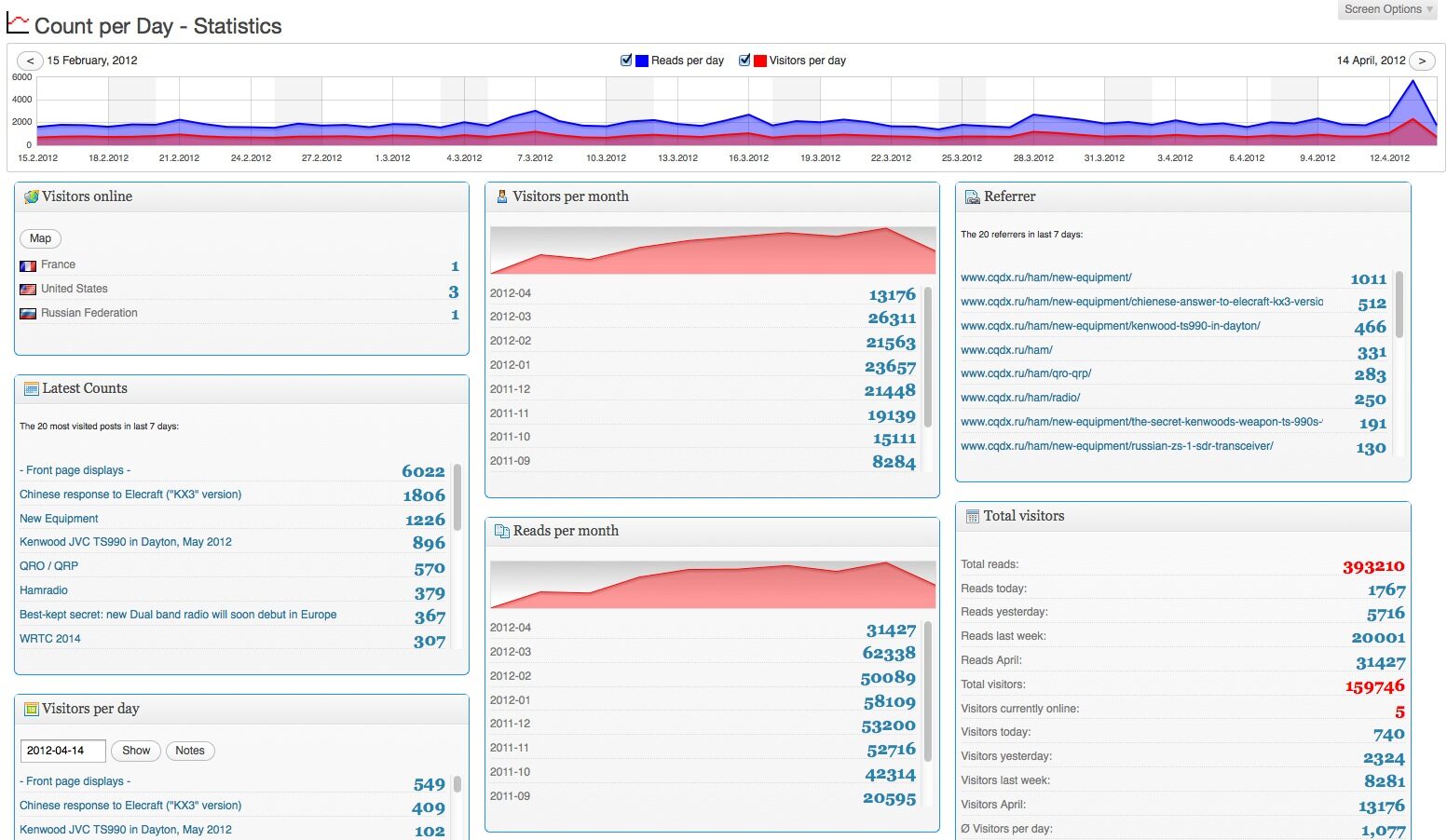Click the Count per Day chart icon
Screen dimensions: 1447x840
point(17,24)
